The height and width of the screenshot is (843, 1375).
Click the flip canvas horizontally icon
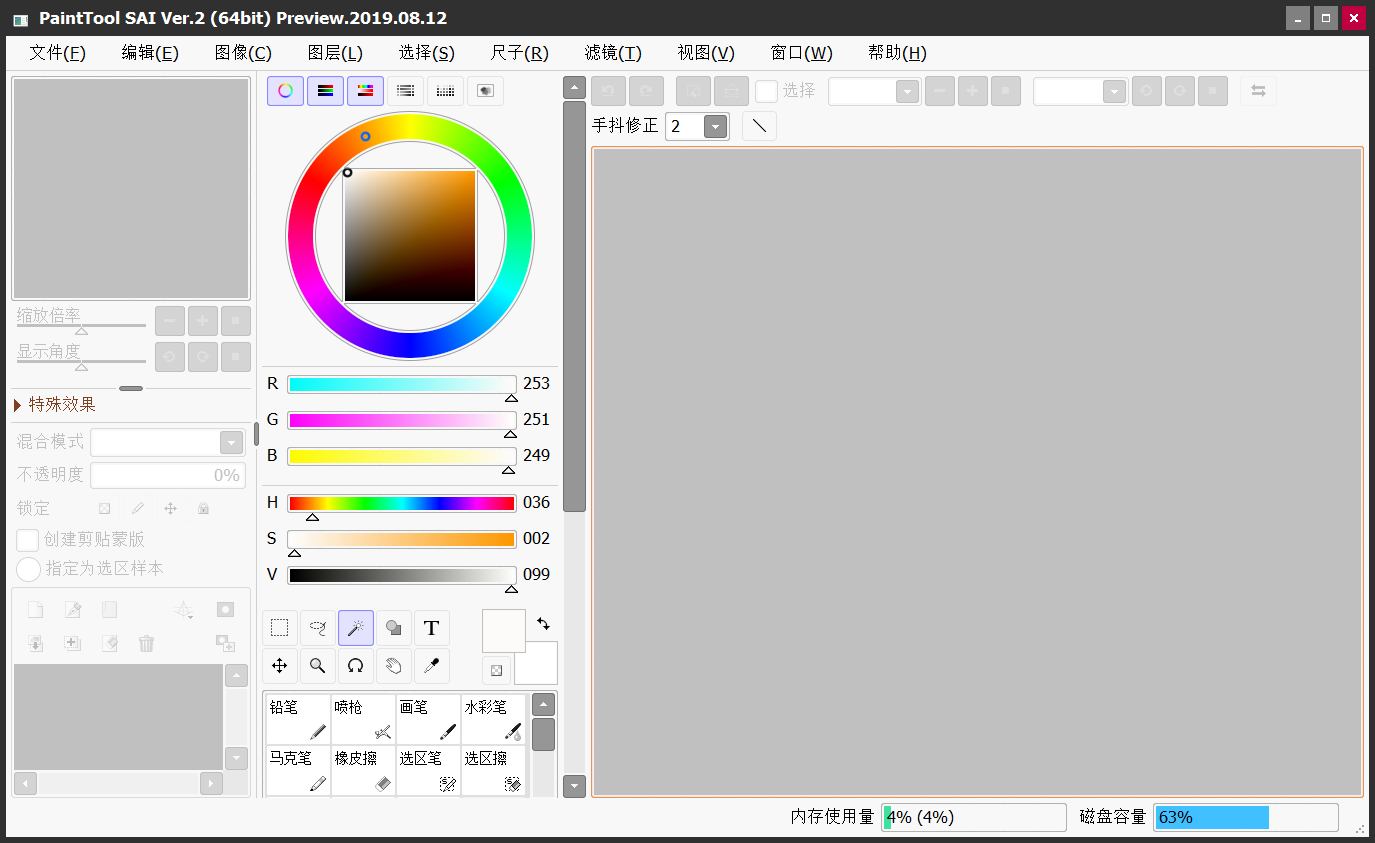click(1258, 91)
